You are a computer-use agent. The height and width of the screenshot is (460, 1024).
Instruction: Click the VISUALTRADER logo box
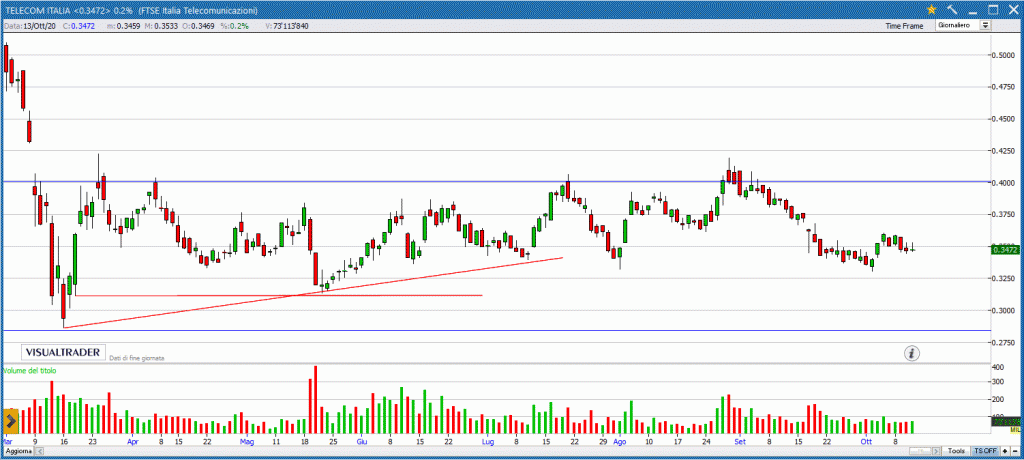coord(63,352)
